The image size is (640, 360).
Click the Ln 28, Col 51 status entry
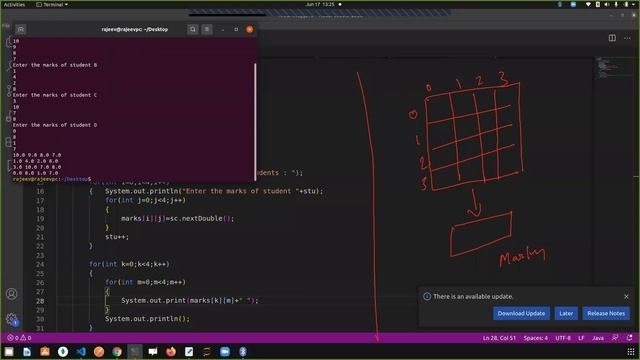499,338
